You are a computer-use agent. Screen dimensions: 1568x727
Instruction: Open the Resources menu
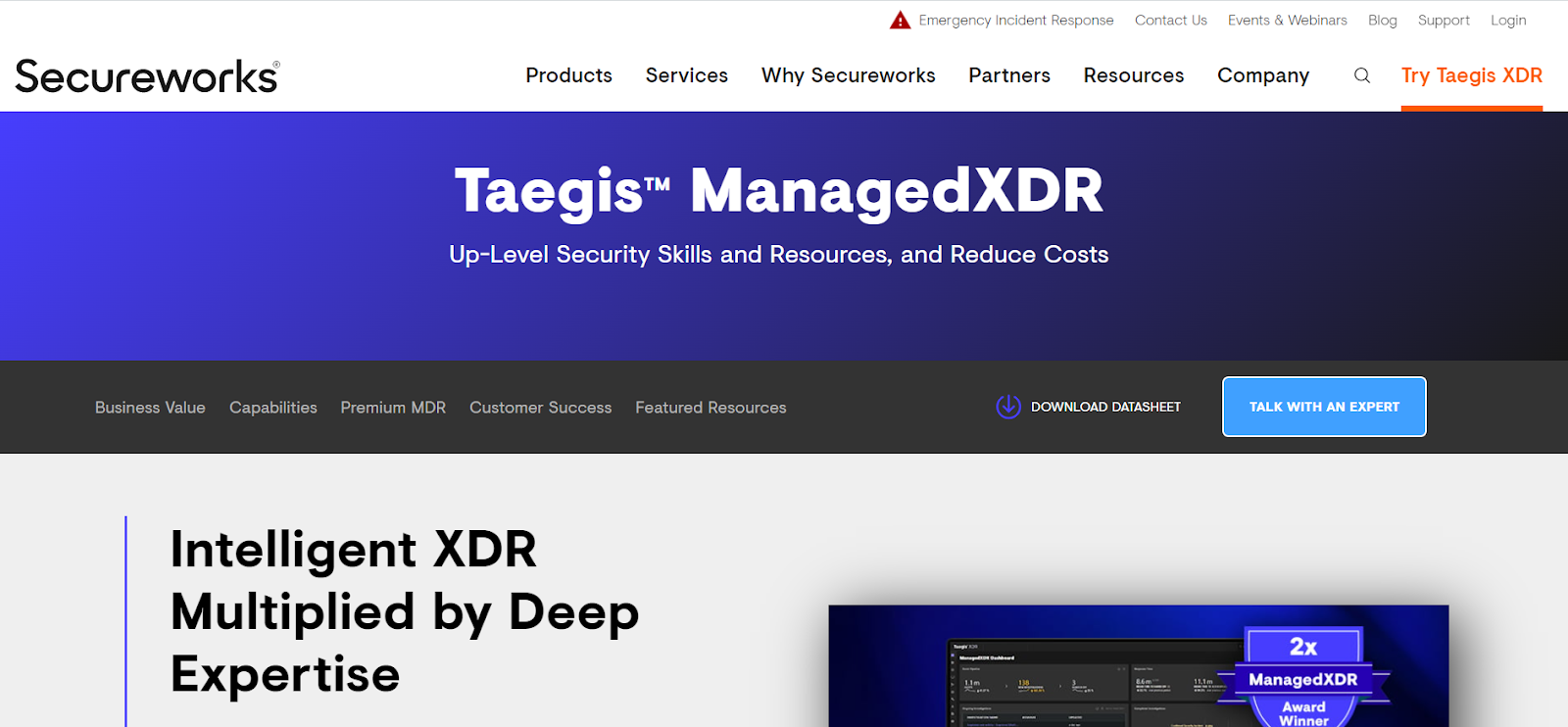coord(1134,75)
